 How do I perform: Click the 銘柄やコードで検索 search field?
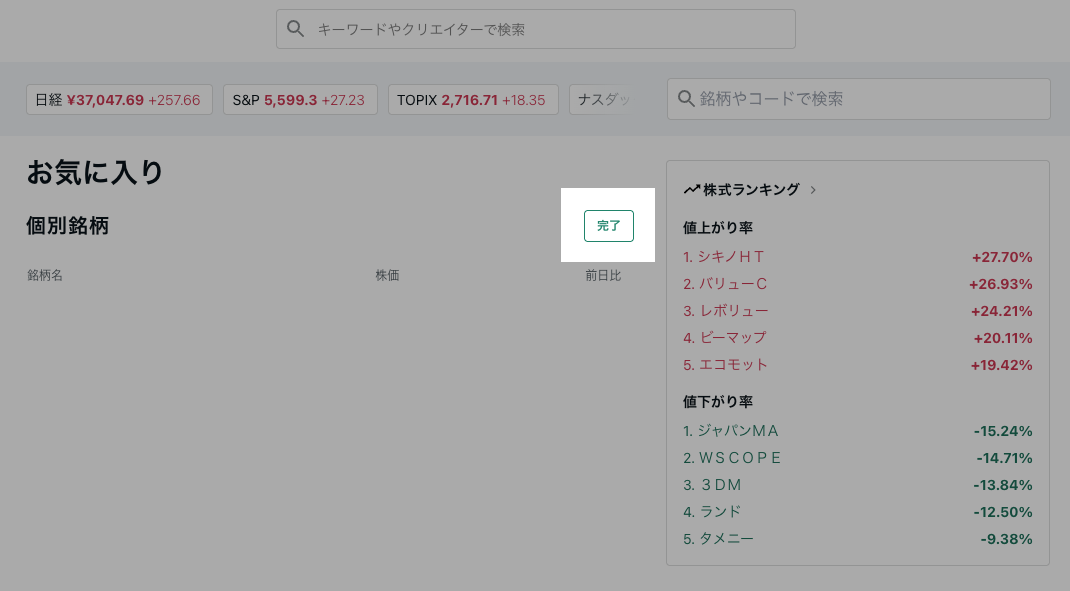pyautogui.click(x=858, y=99)
